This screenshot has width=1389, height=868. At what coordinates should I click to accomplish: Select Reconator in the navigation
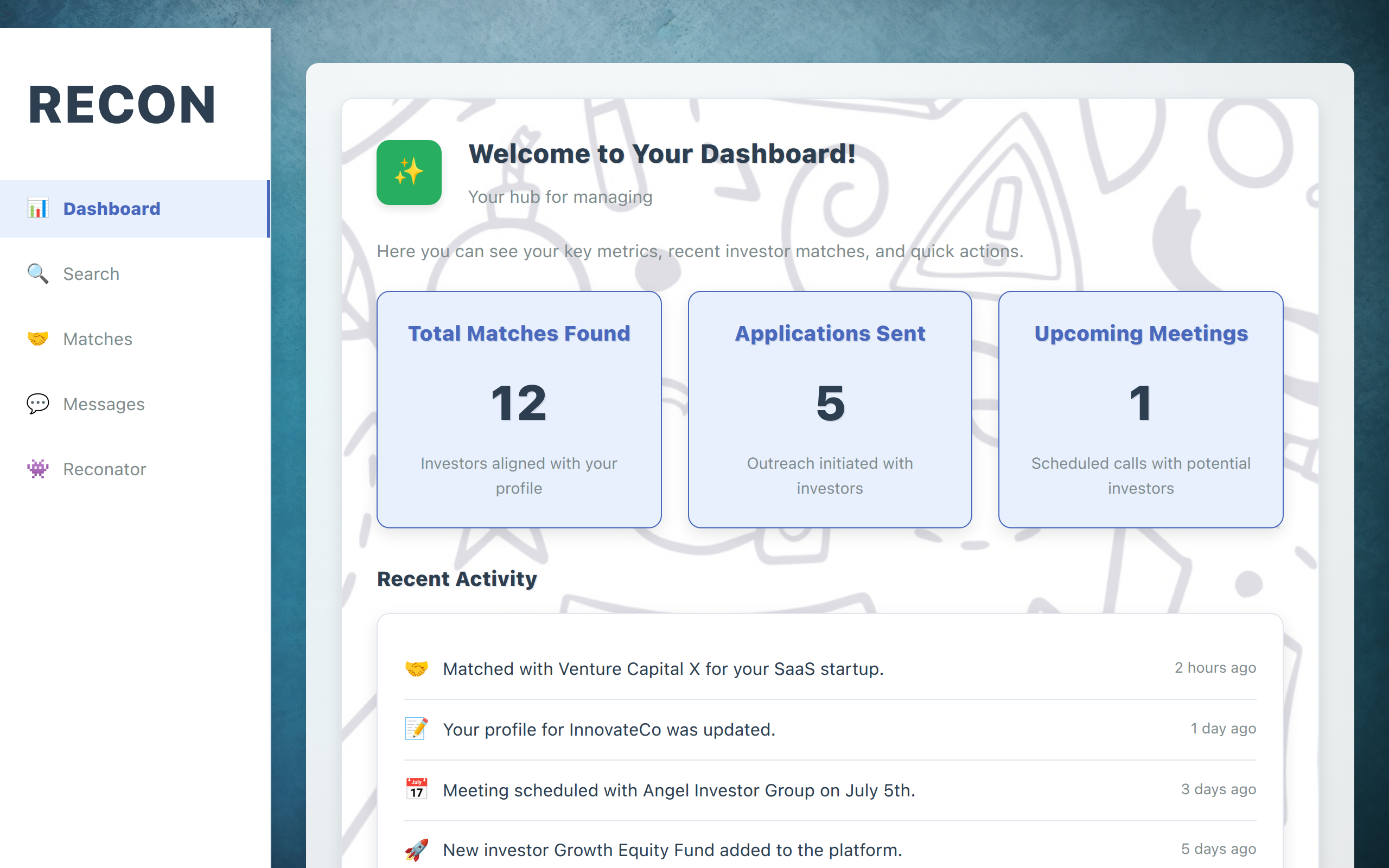pos(105,469)
